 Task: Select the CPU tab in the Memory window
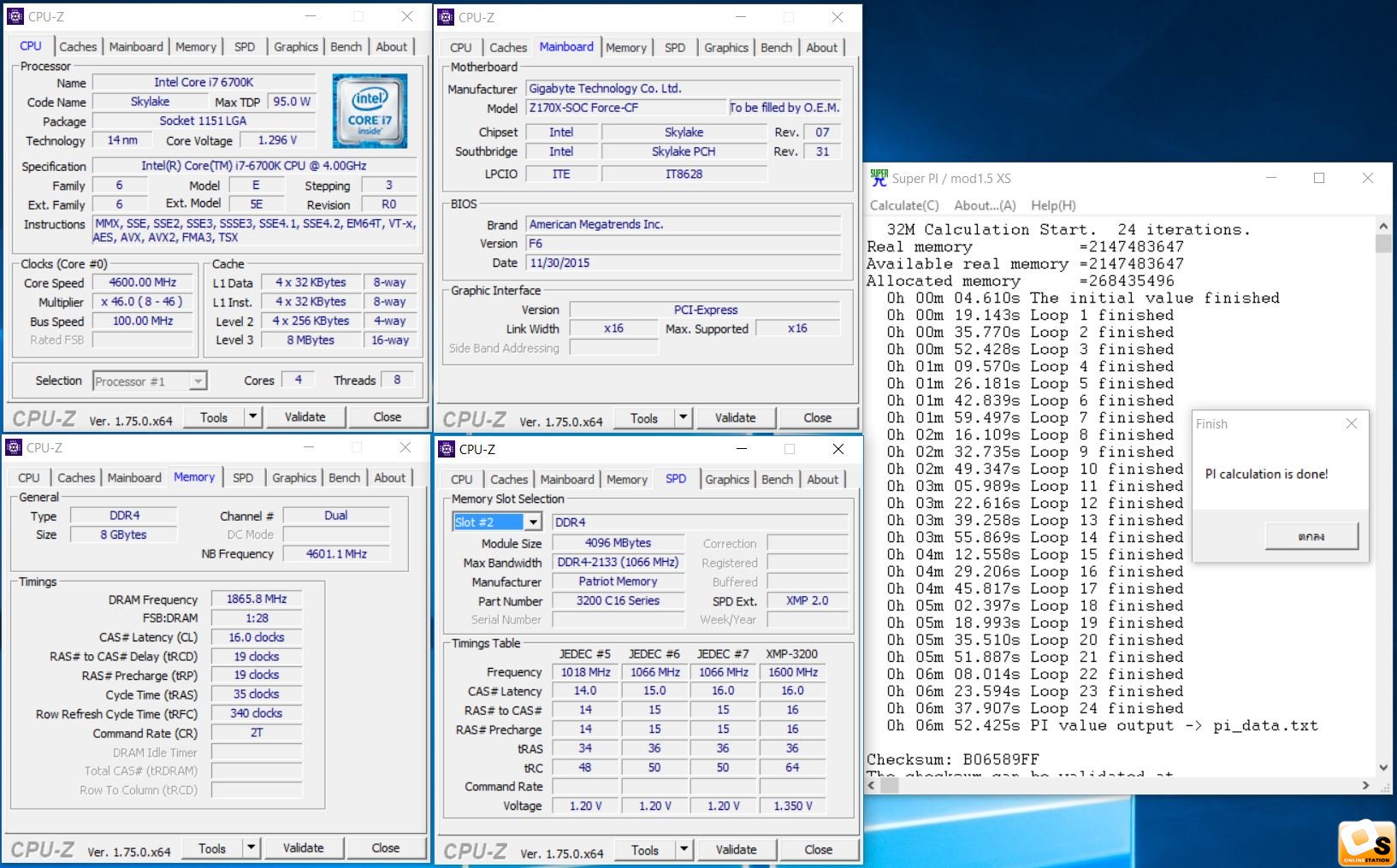[x=29, y=478]
